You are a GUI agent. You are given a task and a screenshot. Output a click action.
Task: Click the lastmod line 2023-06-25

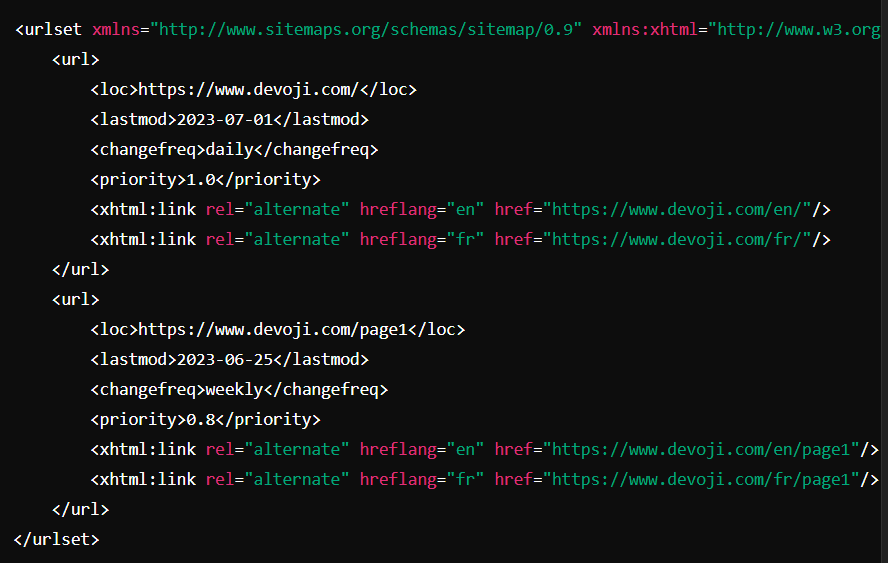229,360
